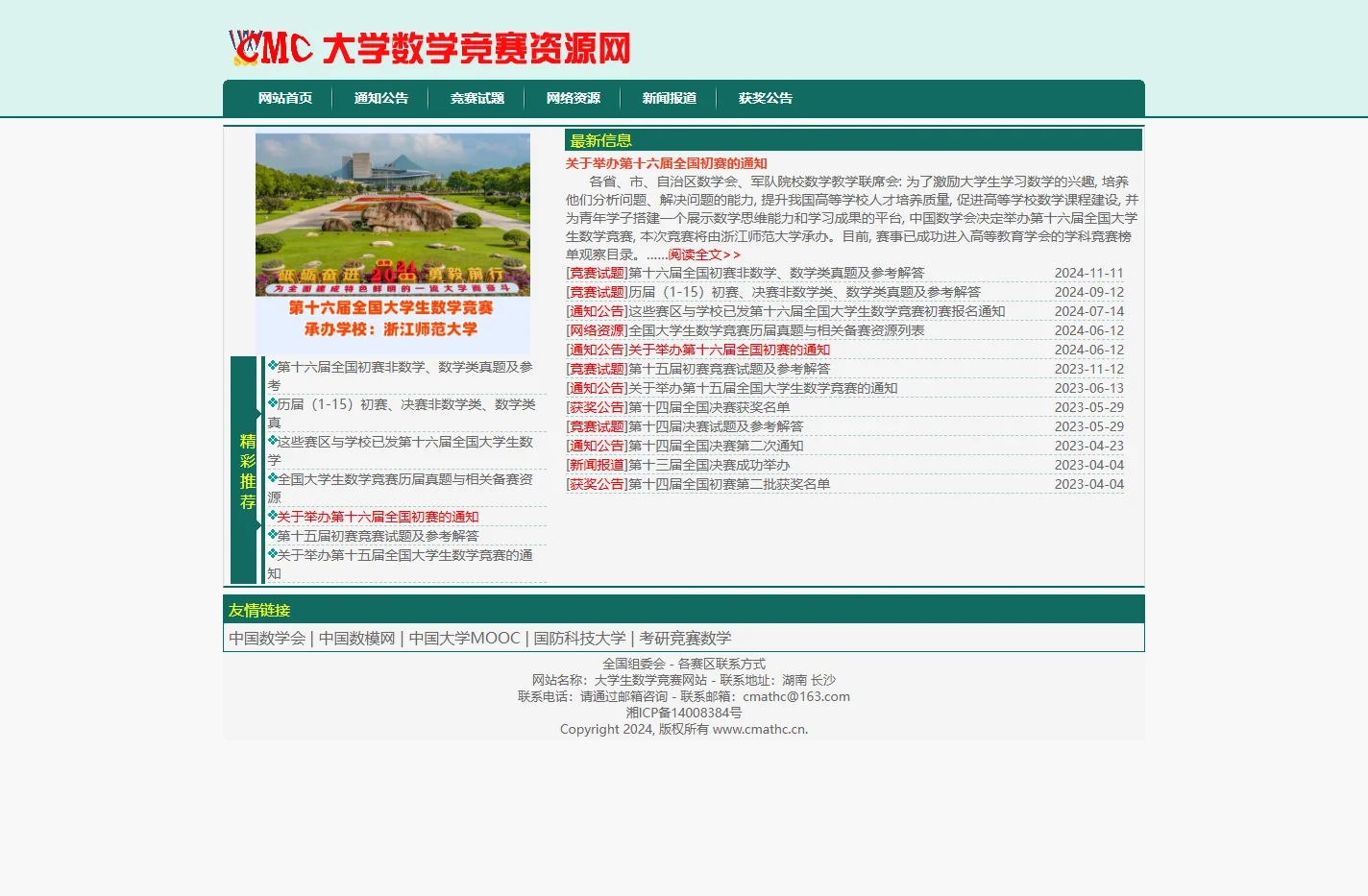Click 全国组委会 in the footer
The width and height of the screenshot is (1368, 896).
point(634,664)
